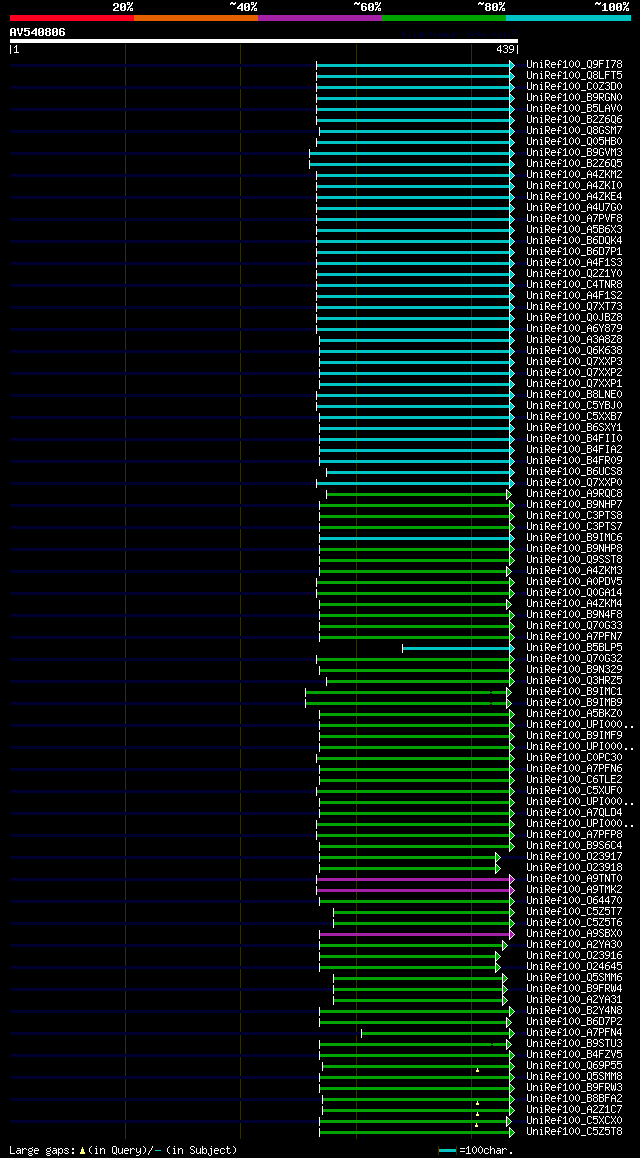Select the query name AV540806
This screenshot has width=640, height=1158.
point(37,32)
